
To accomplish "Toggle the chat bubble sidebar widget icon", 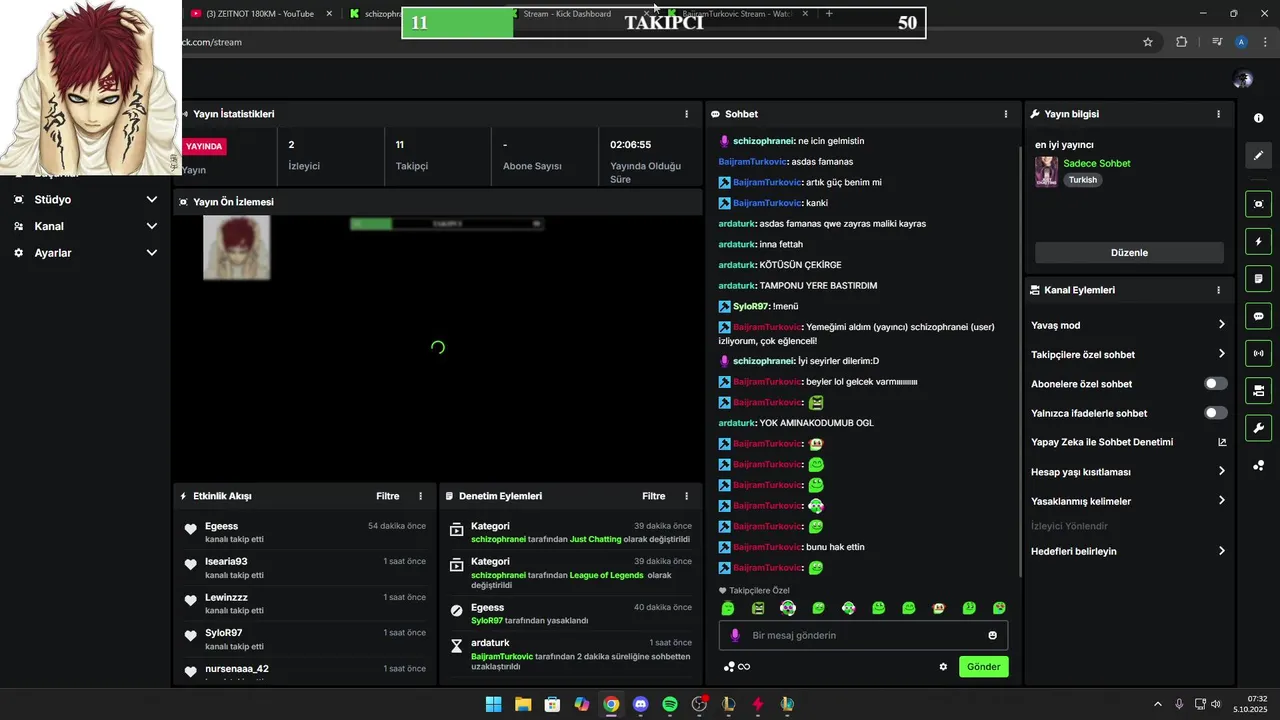I will tap(1258, 316).
